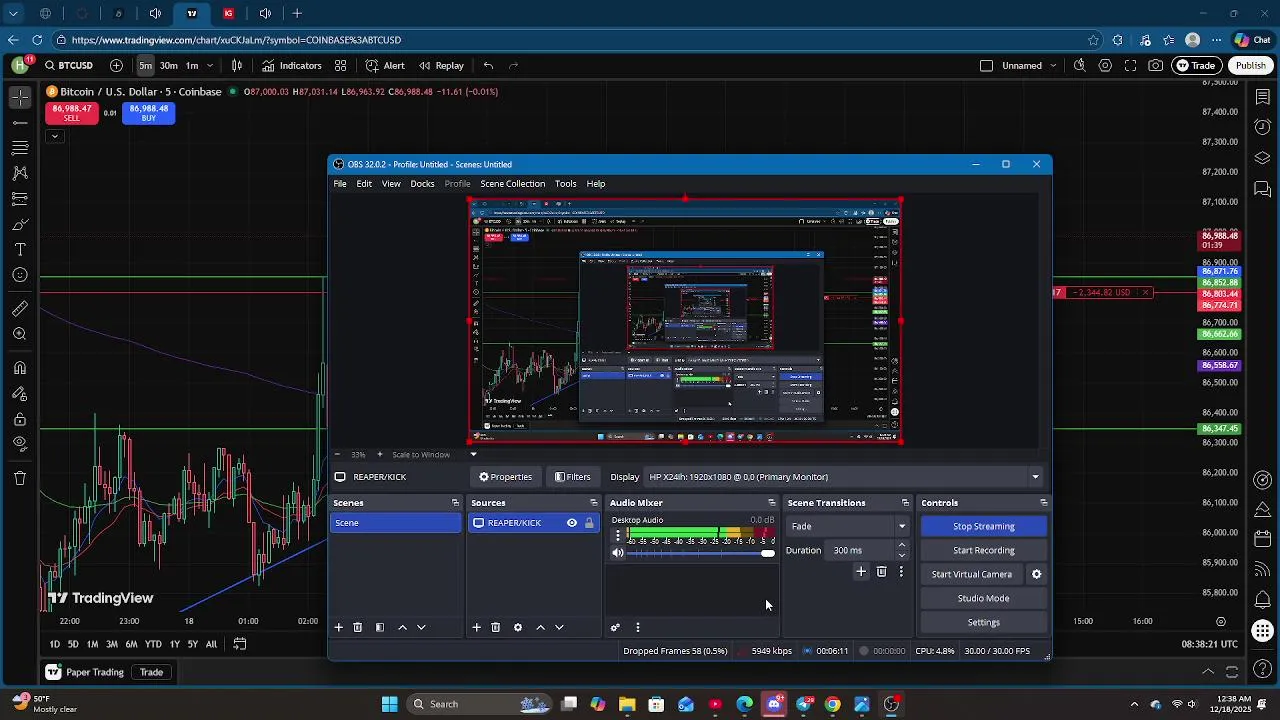Open source properties gear in Sources dock
This screenshot has height=720, width=1280.
[517, 627]
